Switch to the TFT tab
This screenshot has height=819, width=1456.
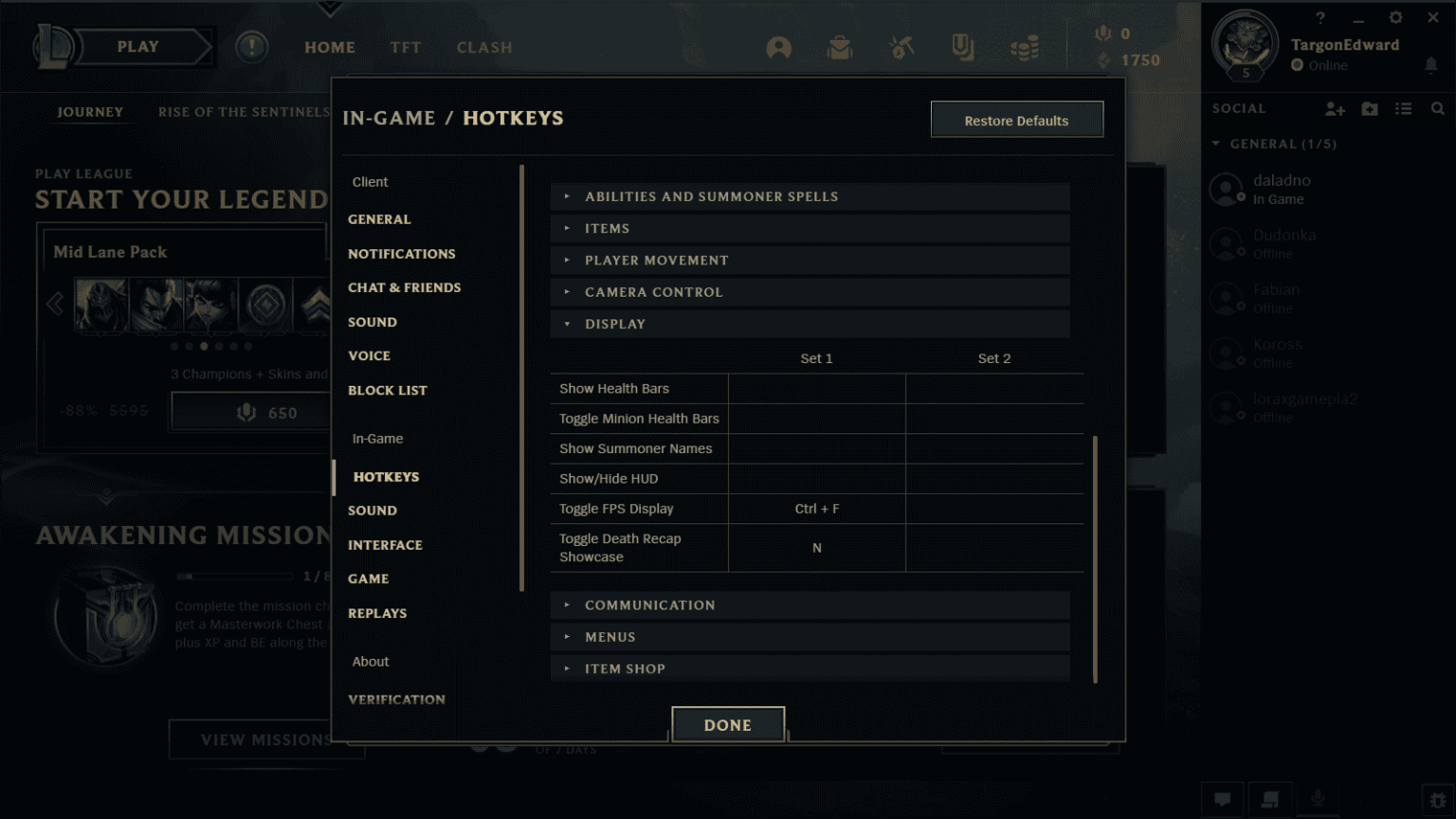pyautogui.click(x=406, y=47)
